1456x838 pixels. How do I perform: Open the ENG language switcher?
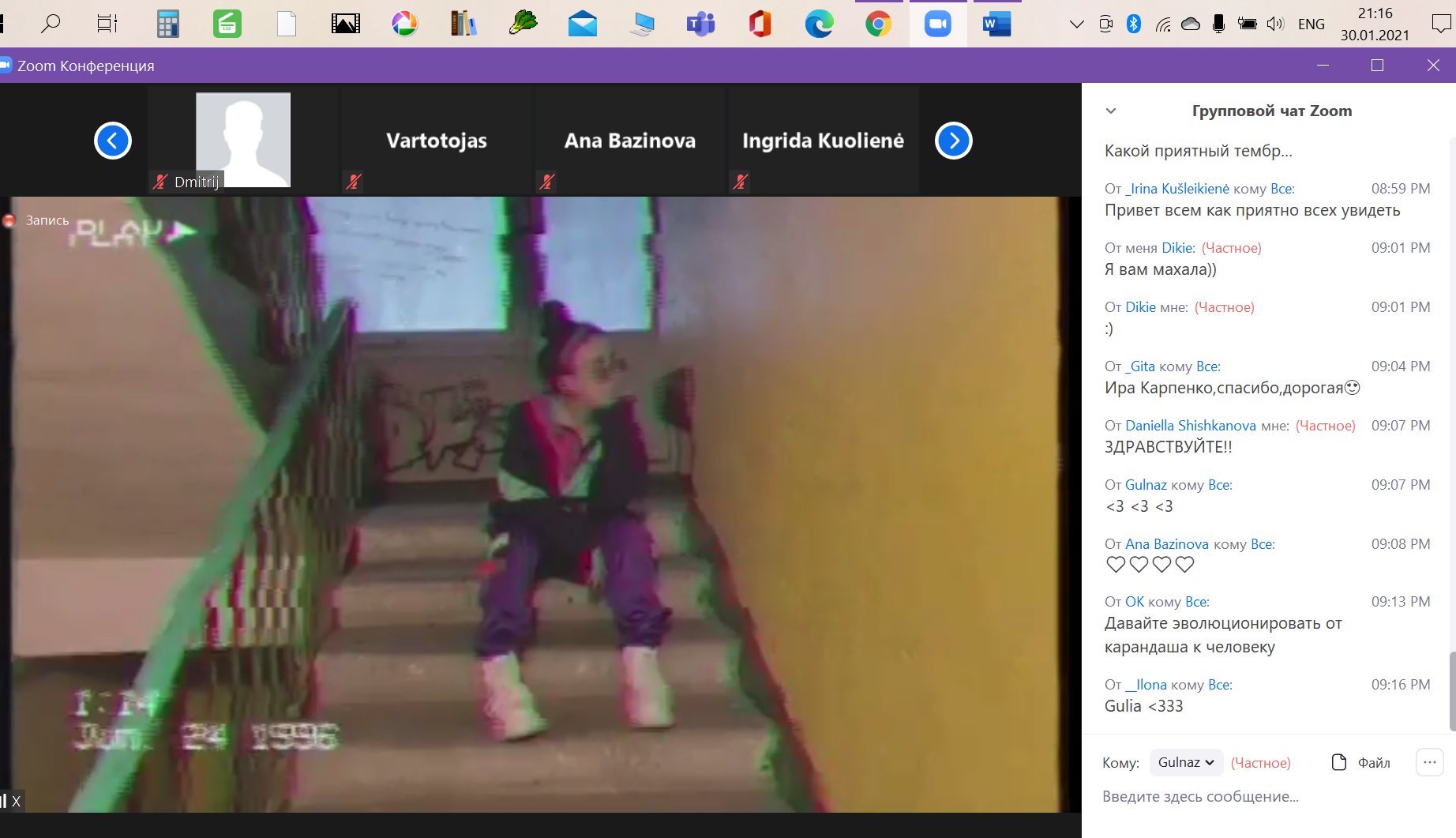click(x=1311, y=24)
